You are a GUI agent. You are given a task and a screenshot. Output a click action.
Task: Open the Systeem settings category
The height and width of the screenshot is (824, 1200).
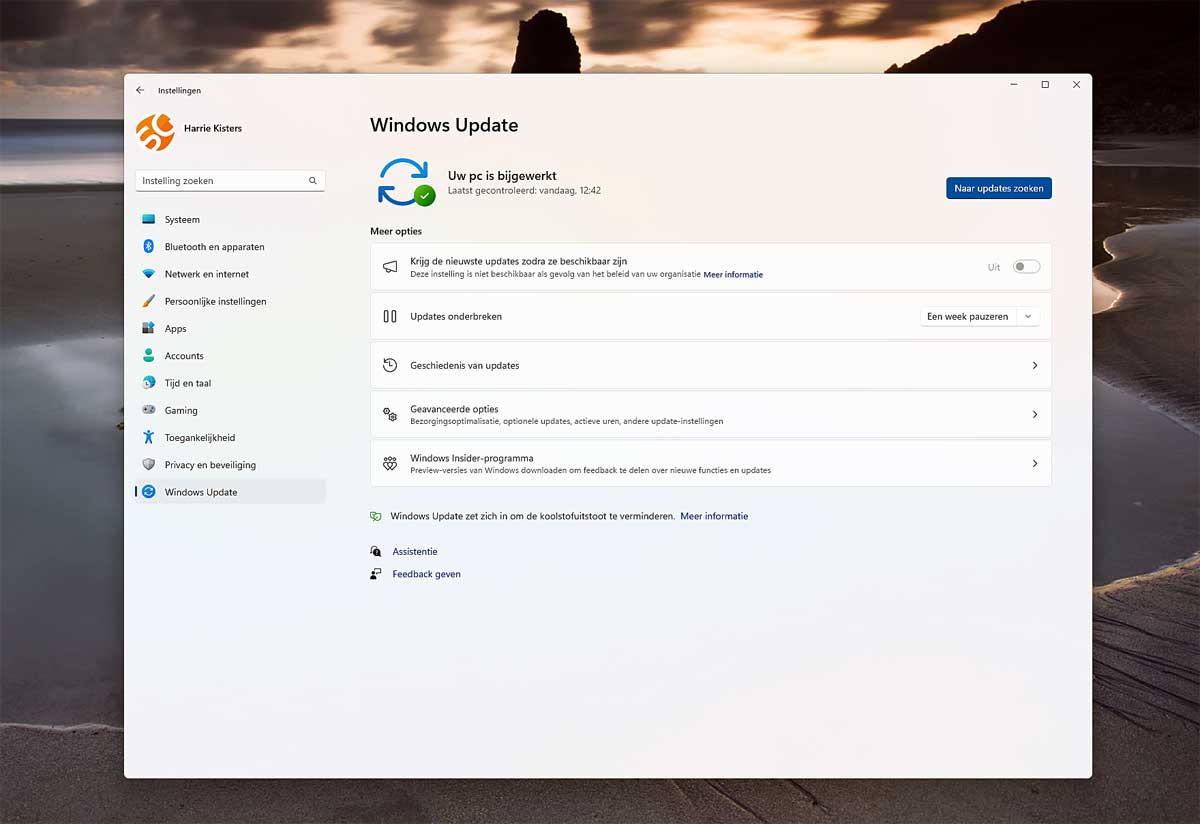(230, 219)
